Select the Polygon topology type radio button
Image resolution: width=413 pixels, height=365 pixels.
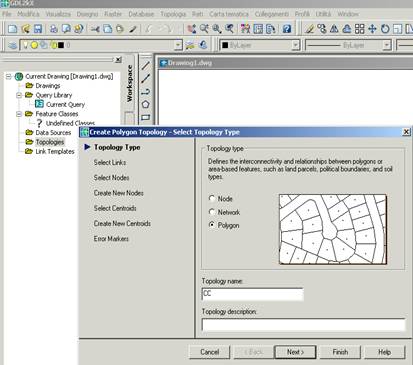(x=212, y=225)
